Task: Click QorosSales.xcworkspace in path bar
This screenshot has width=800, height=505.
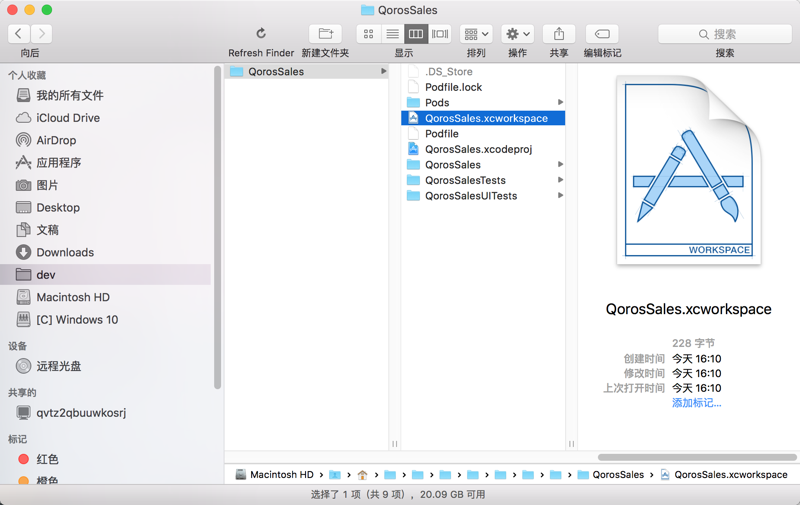Action: [724, 475]
